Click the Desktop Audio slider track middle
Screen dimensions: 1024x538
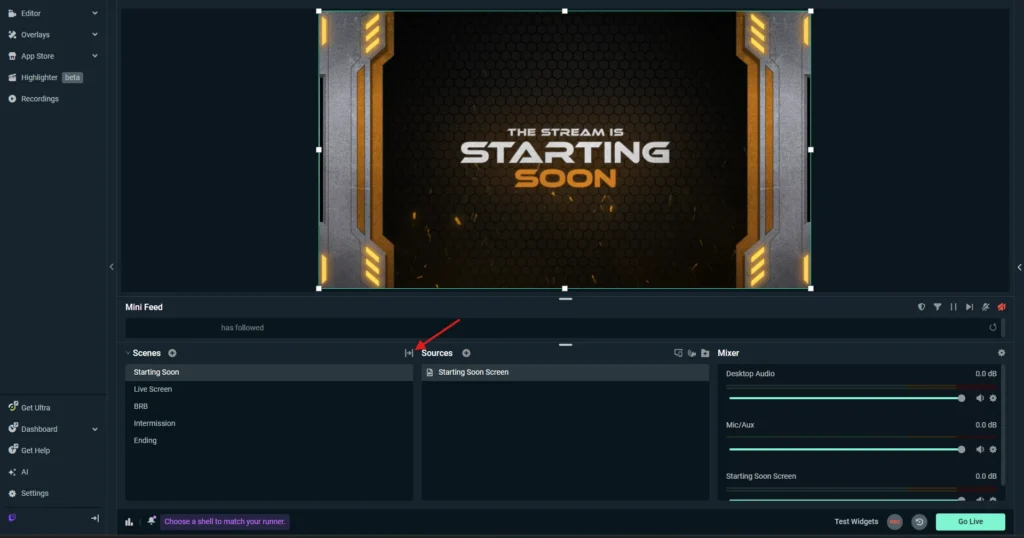(845, 398)
